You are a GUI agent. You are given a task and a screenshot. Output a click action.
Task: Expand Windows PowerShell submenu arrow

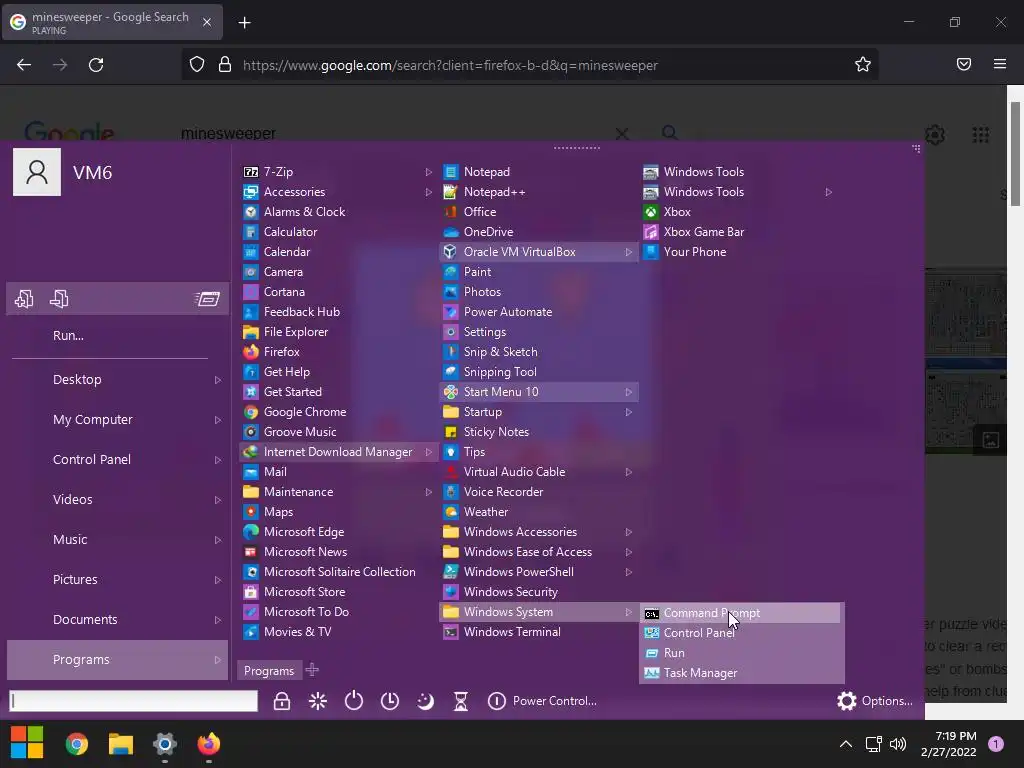[x=628, y=572]
